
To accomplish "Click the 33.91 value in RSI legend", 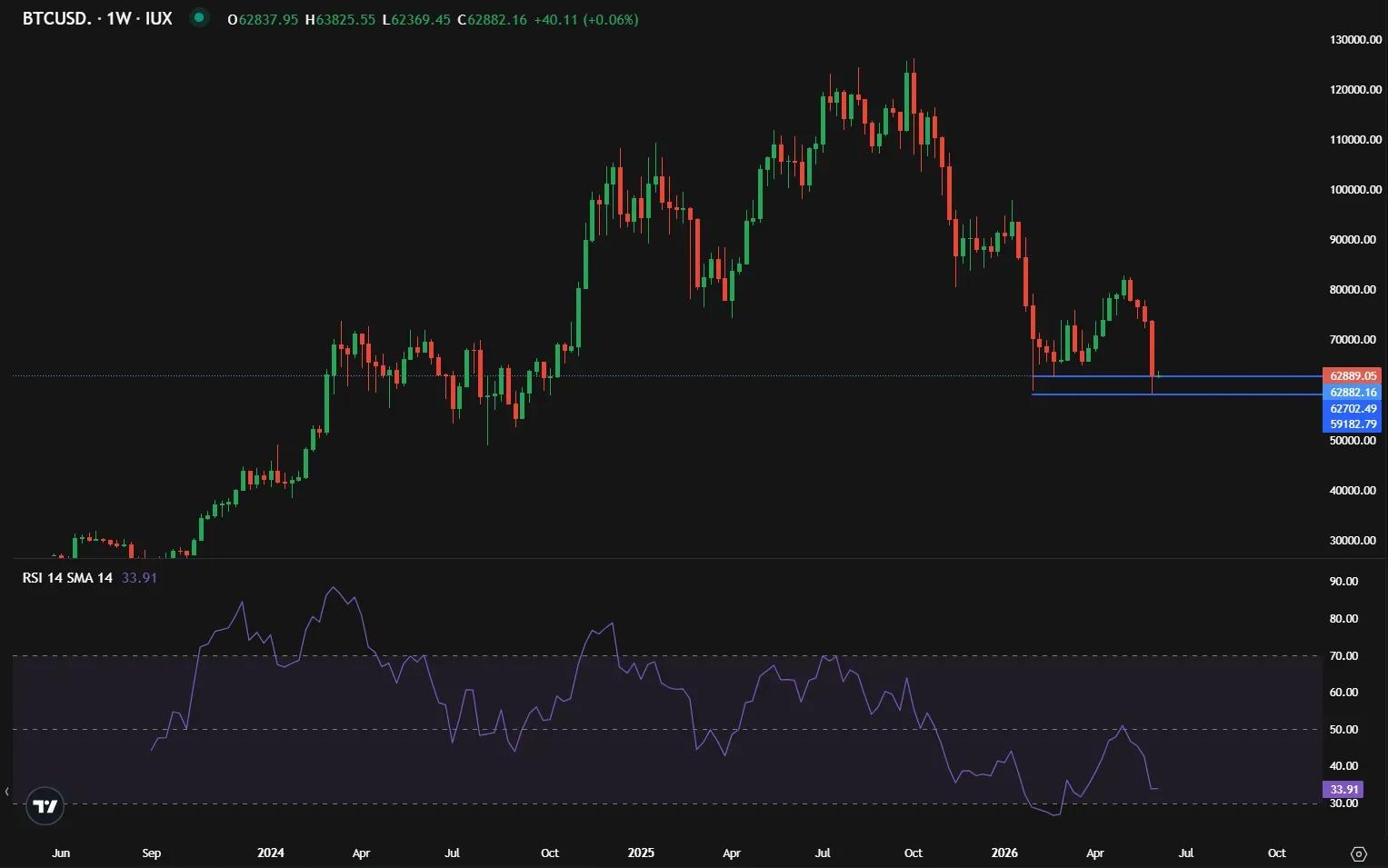I will [x=139, y=578].
